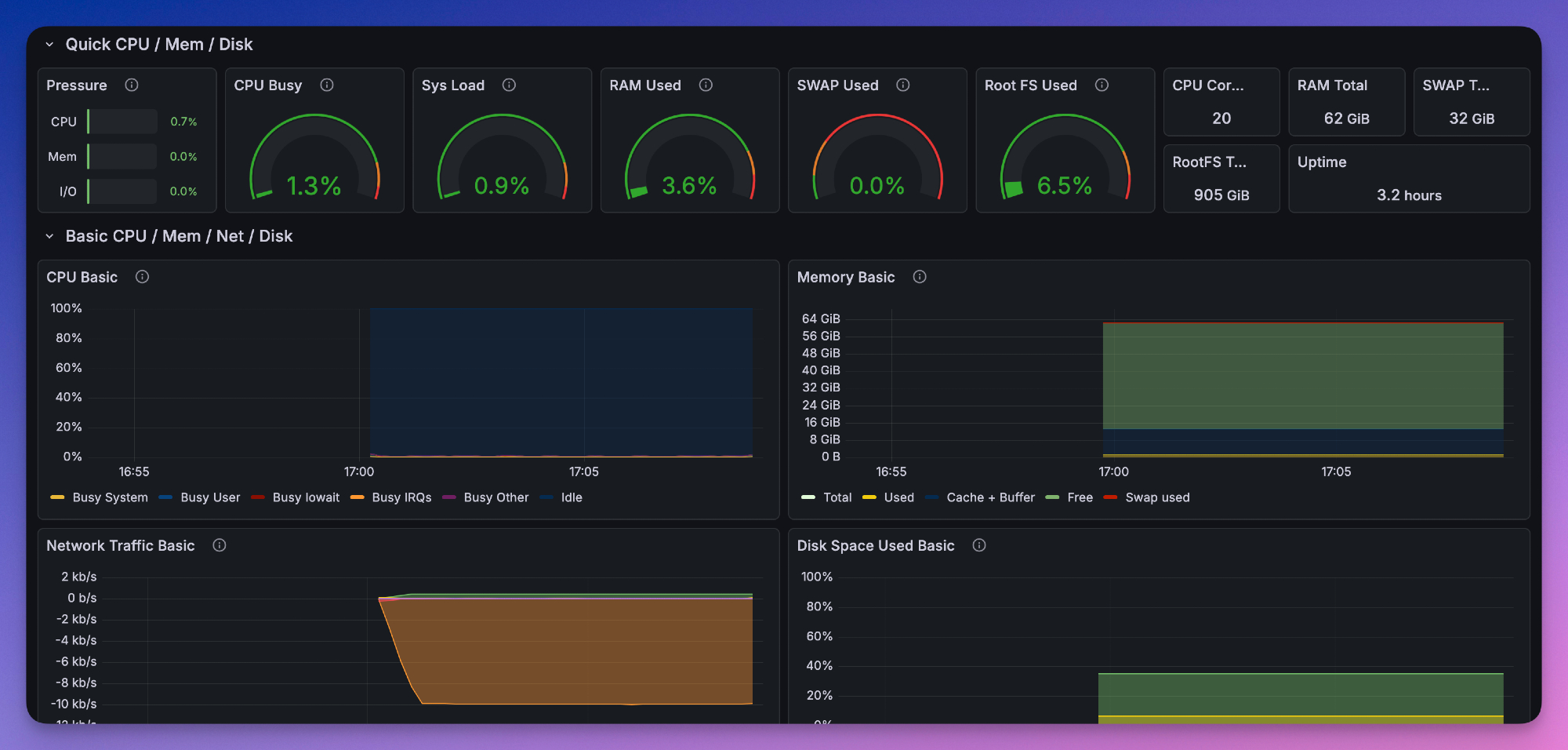Click the Busy Iowait legend color swatch
This screenshot has width=1568, height=750.
258,497
